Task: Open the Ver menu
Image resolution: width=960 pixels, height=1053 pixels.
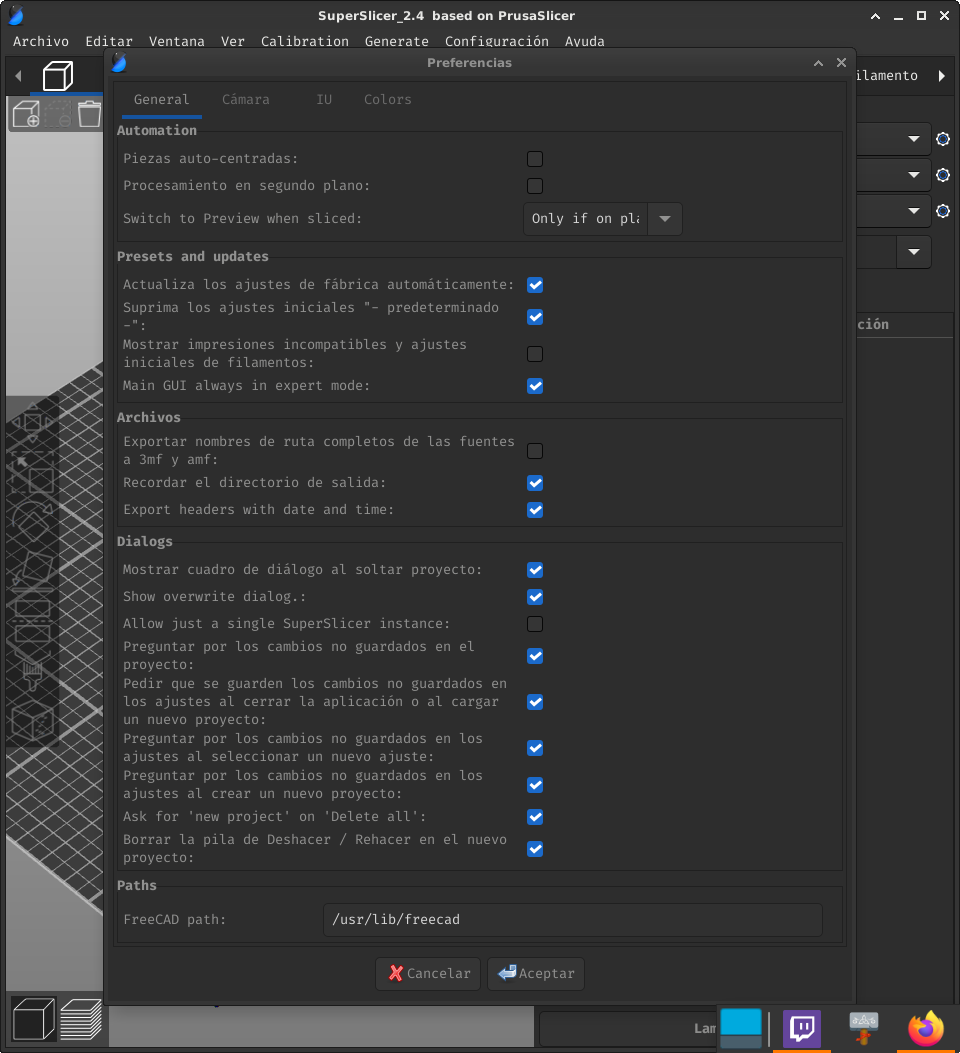Action: coord(233,42)
